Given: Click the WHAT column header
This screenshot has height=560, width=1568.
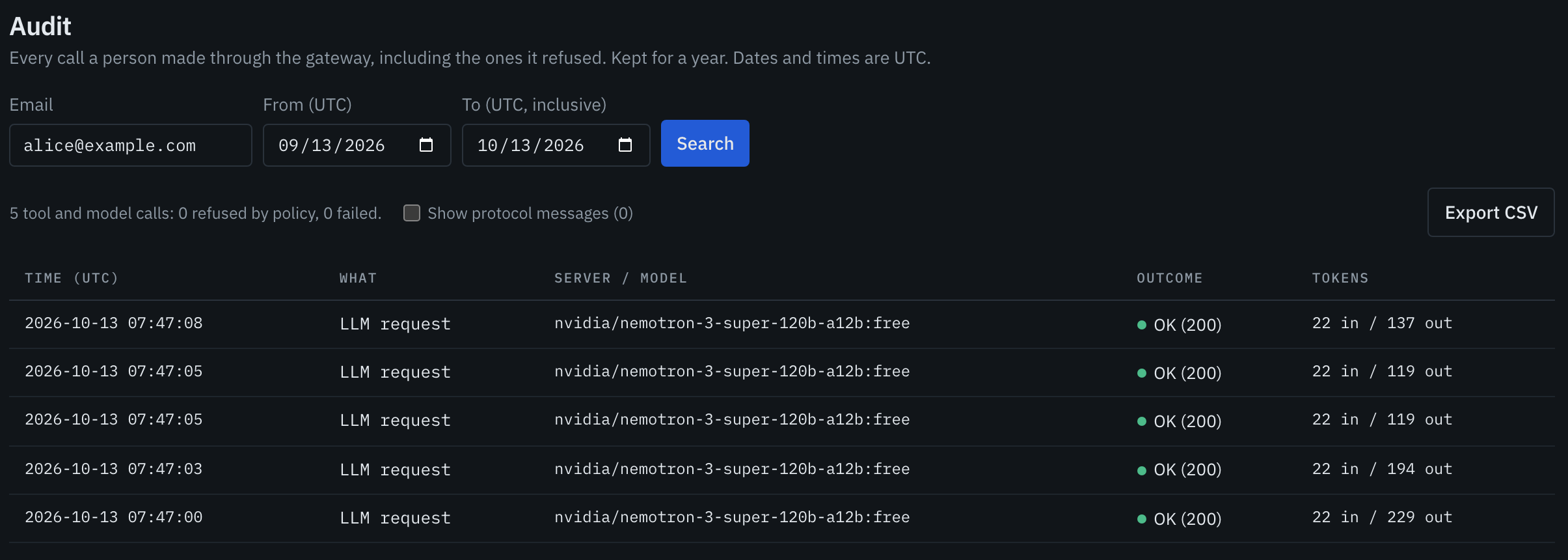Looking at the screenshot, I should 358,278.
